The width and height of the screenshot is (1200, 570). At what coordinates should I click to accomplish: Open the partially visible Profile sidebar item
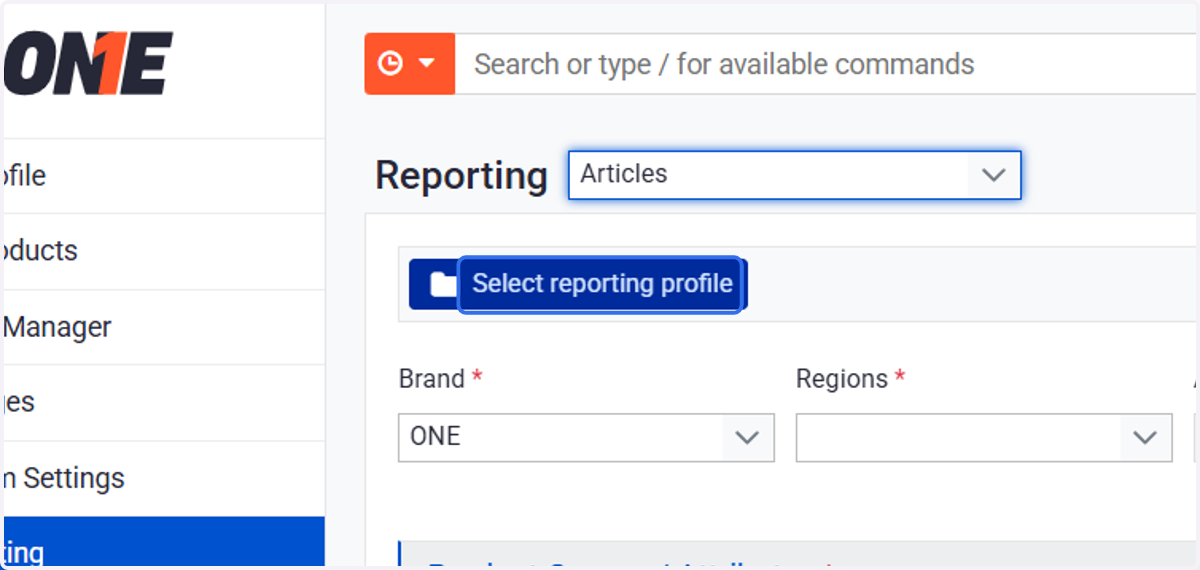pyautogui.click(x=164, y=176)
